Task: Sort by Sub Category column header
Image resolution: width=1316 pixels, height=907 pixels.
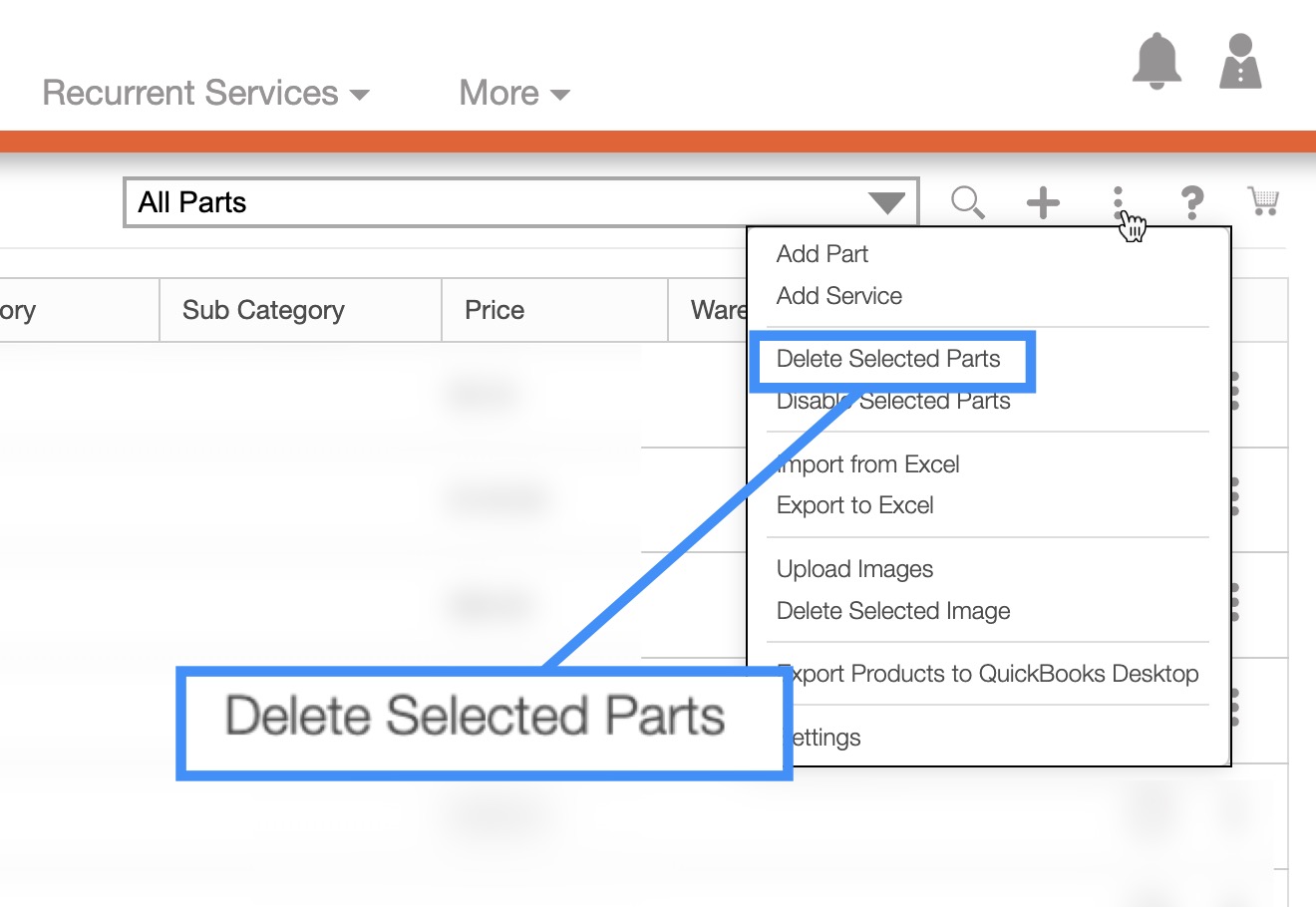Action: [263, 311]
